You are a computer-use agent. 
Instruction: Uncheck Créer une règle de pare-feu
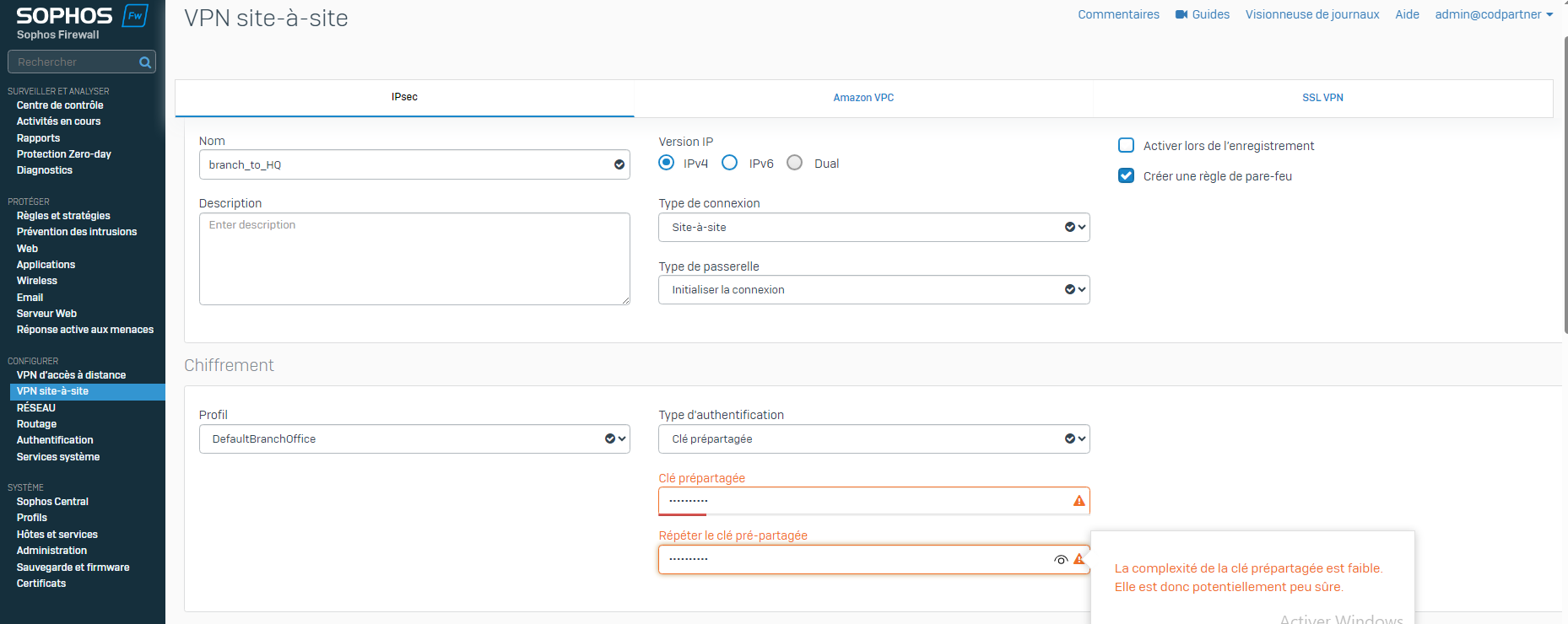(x=1126, y=175)
